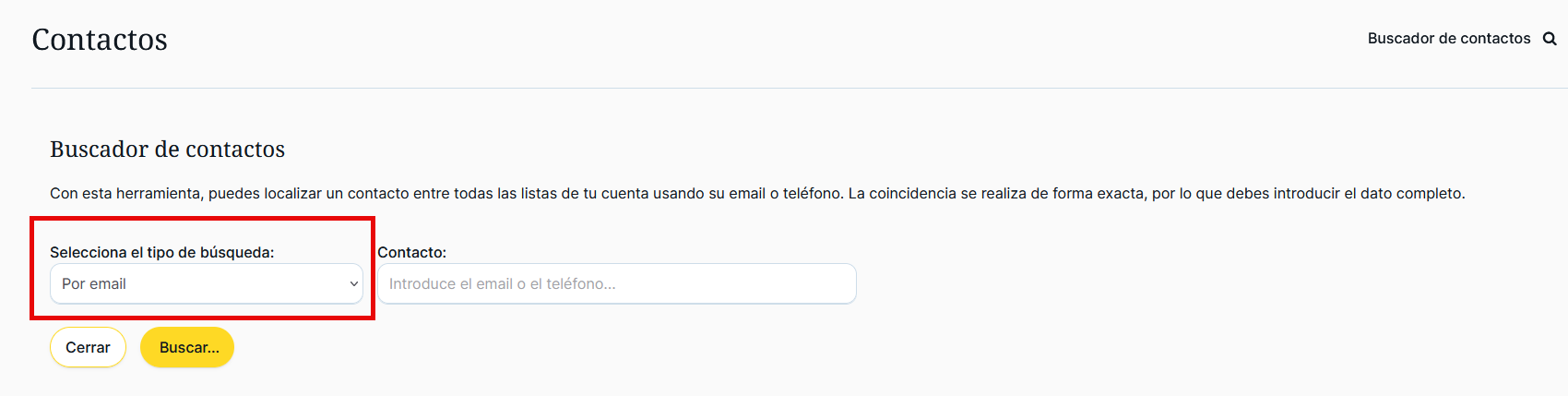Open the top-right "Buscador de contactos" link
The width and height of the screenshot is (1568, 396).
tap(1448, 39)
